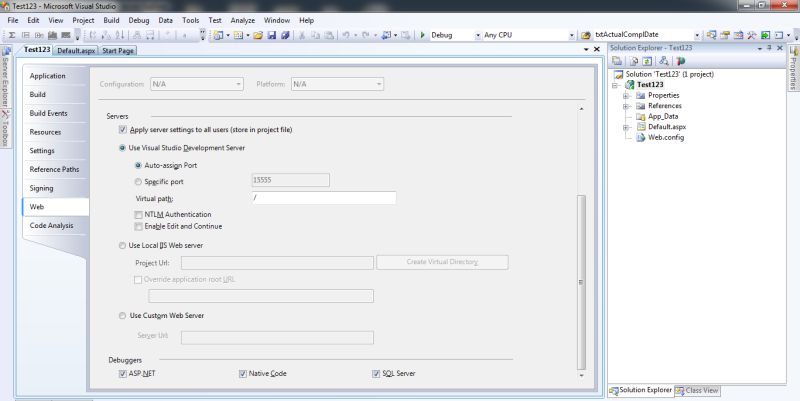Click the Find in Files icon beside txtActualComplDate
The width and height of the screenshot is (800, 401).
(585, 35)
